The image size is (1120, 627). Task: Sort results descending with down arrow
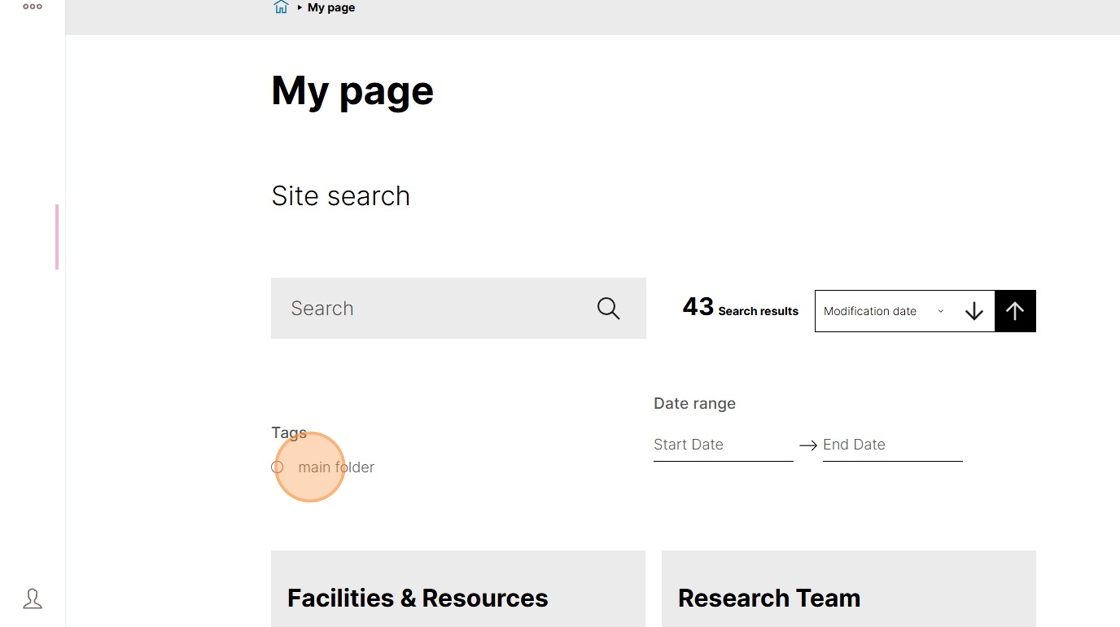click(974, 311)
